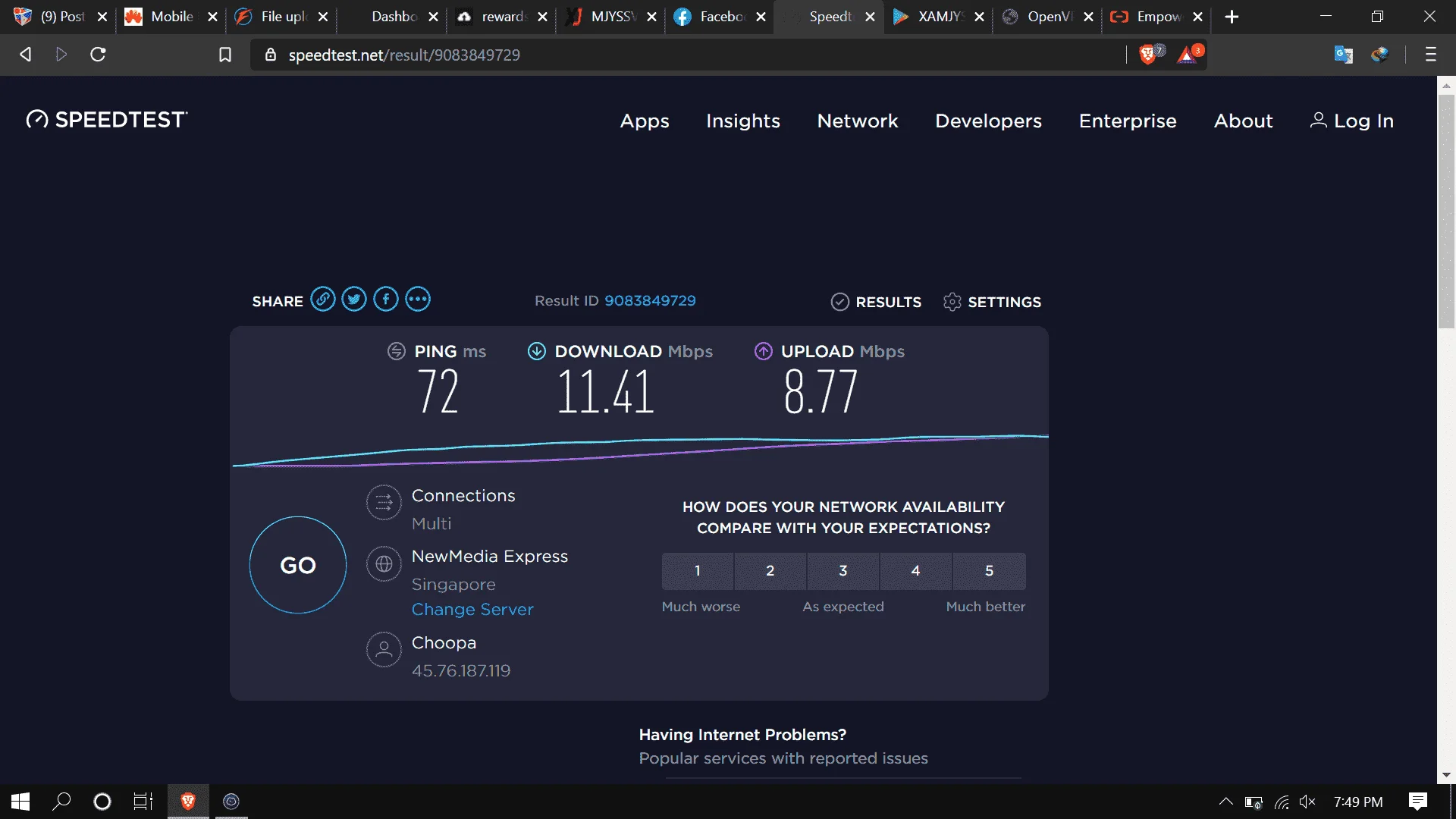The image size is (1456, 819).
Task: Rate network availability as 5
Action: click(x=990, y=571)
